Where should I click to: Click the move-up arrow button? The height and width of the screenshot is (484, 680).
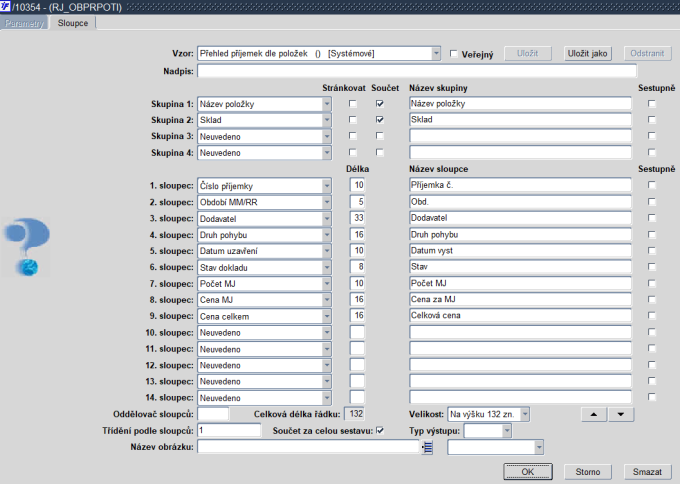[594, 415]
